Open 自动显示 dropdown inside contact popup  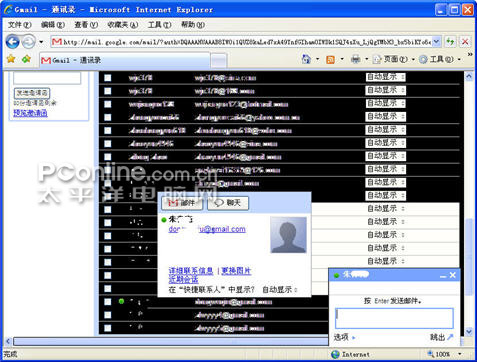click(280, 290)
